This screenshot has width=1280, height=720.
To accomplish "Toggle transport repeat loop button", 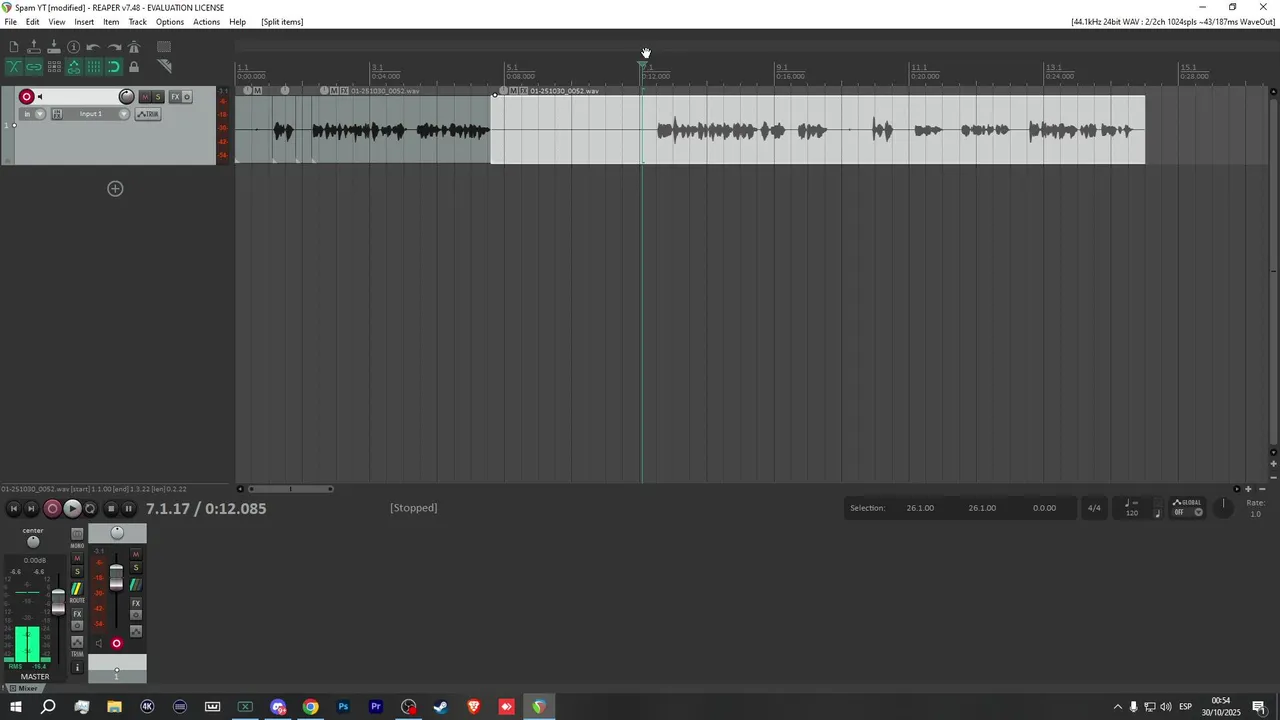I will pyautogui.click(x=90, y=509).
